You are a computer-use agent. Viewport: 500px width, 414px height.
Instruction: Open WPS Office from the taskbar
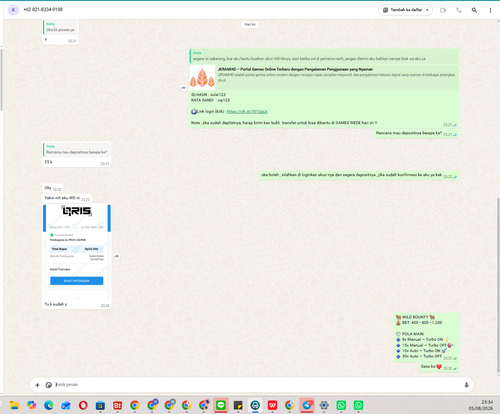(272, 405)
